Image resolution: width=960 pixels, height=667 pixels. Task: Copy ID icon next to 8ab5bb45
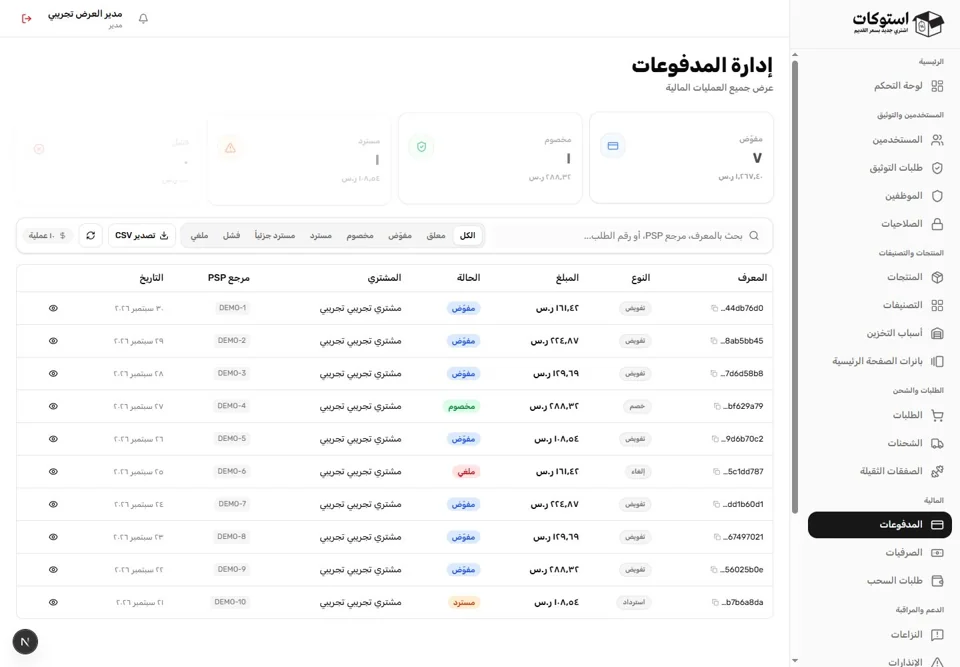tap(714, 341)
